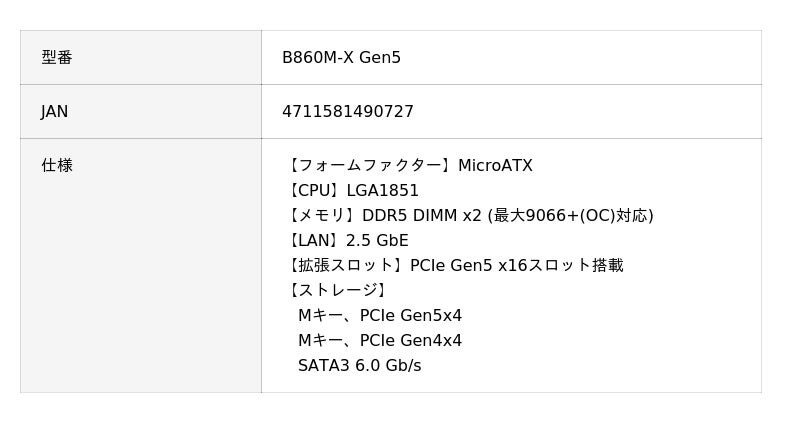Click the SATA3 6.0 Gb/s storage line
Image resolution: width=800 pixels, height=423 pixels.
click(359, 366)
